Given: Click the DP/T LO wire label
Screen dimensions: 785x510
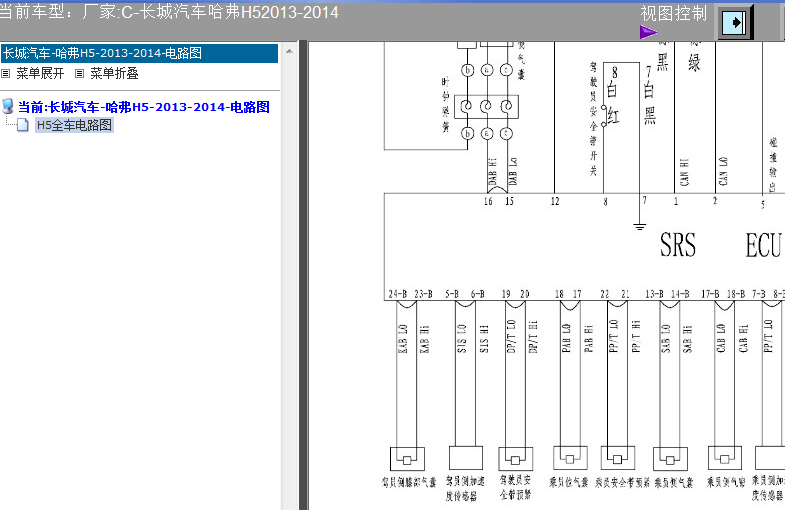Looking at the screenshot, I should coord(511,336).
